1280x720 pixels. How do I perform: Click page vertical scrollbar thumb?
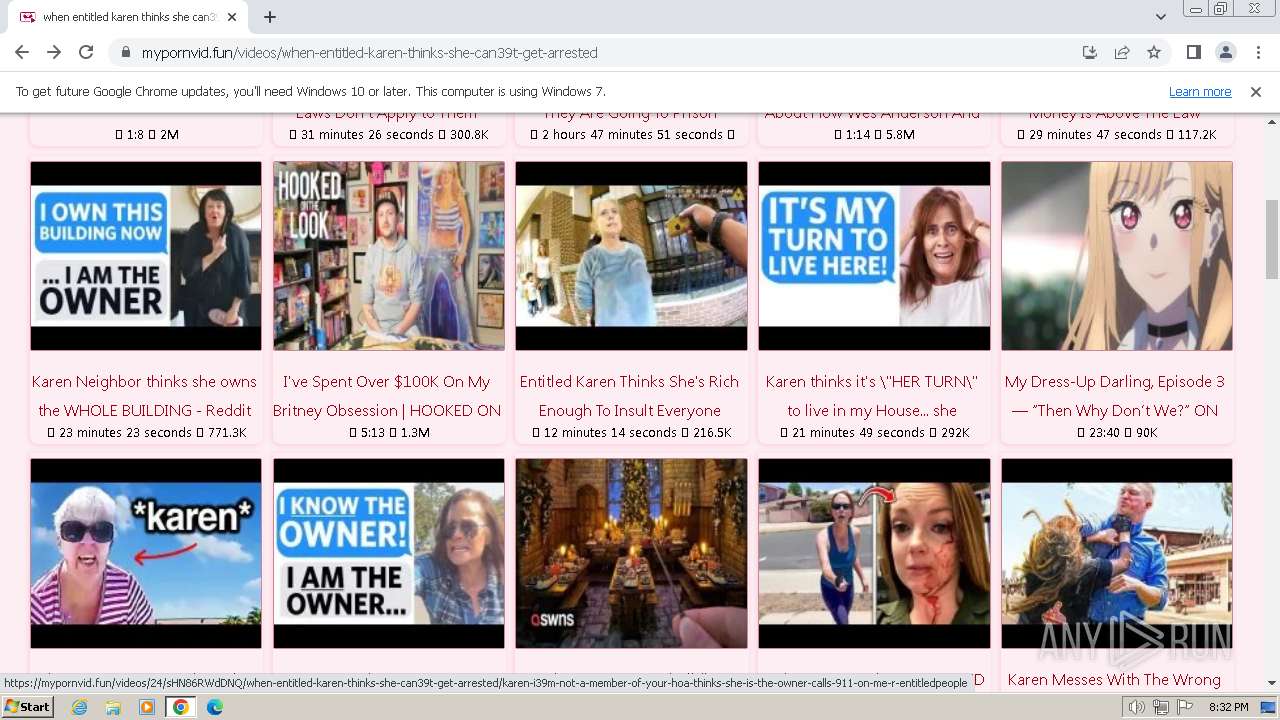coord(1271,239)
